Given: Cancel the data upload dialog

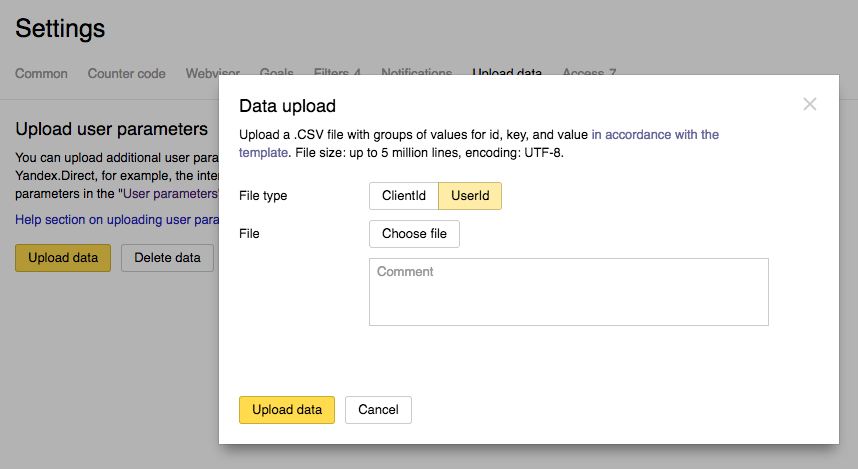Looking at the screenshot, I should 378,410.
